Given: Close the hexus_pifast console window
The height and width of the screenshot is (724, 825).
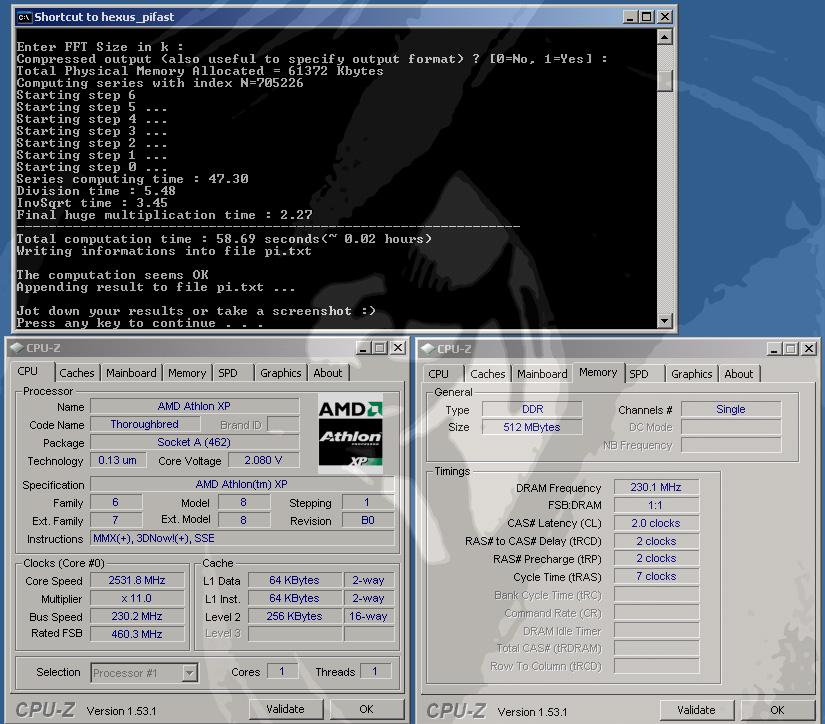Looking at the screenshot, I should [x=665, y=17].
